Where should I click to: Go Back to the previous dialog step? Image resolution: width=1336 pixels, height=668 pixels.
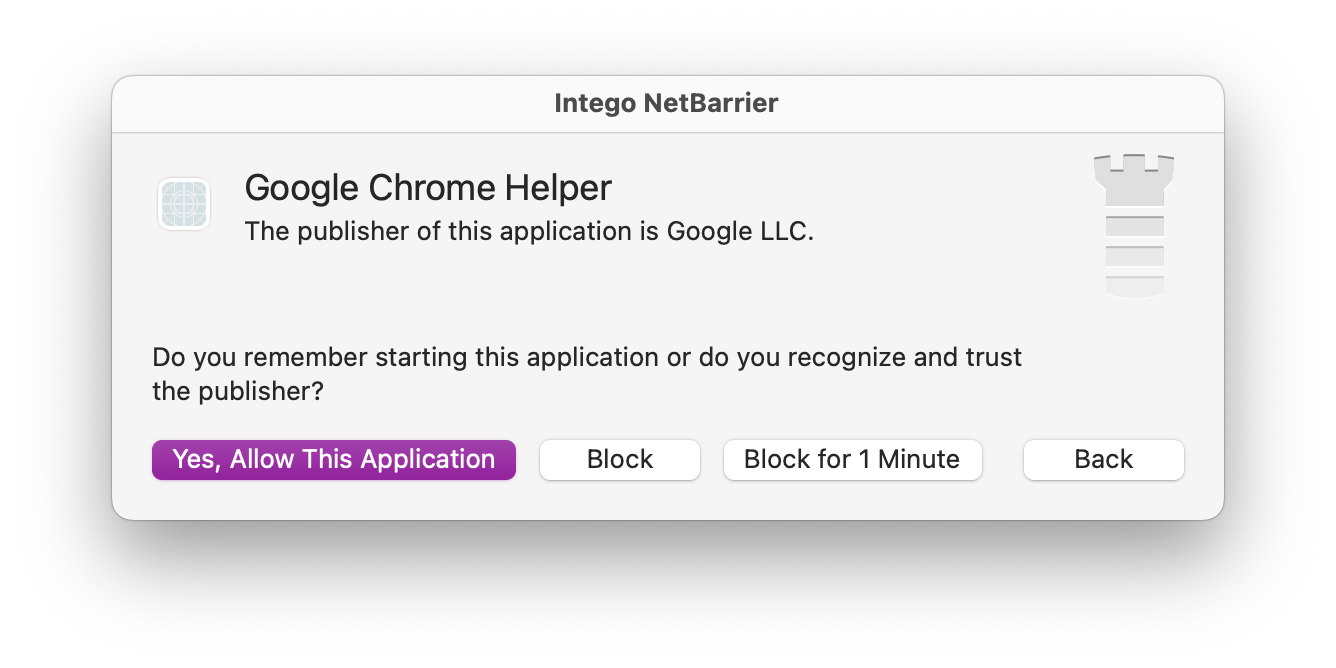point(1104,460)
